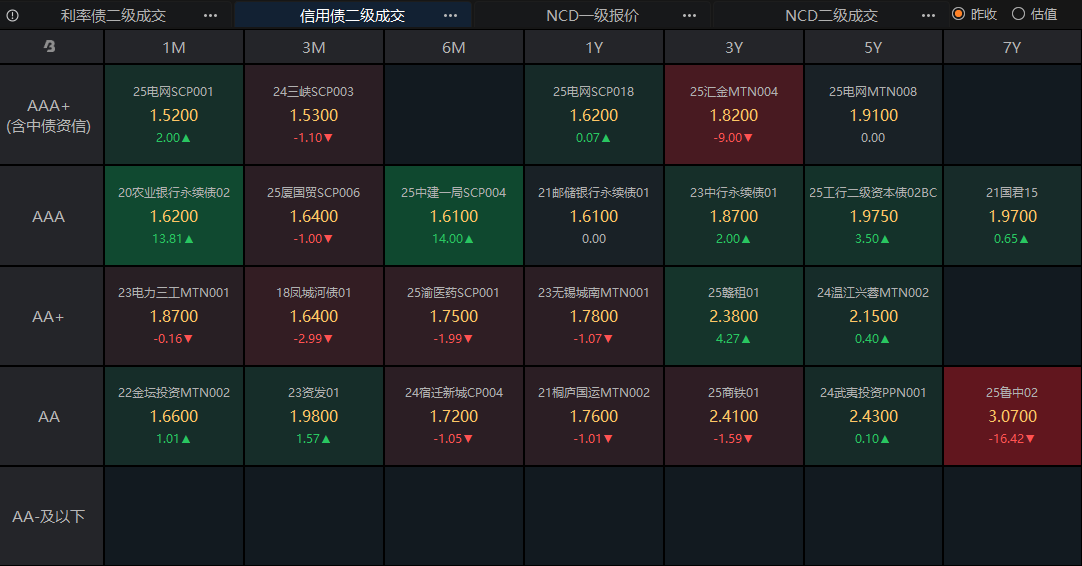The height and width of the screenshot is (566, 1082).
Task: Open the ellipsis menu beside 信用债二级成交
Action: [x=450, y=15]
